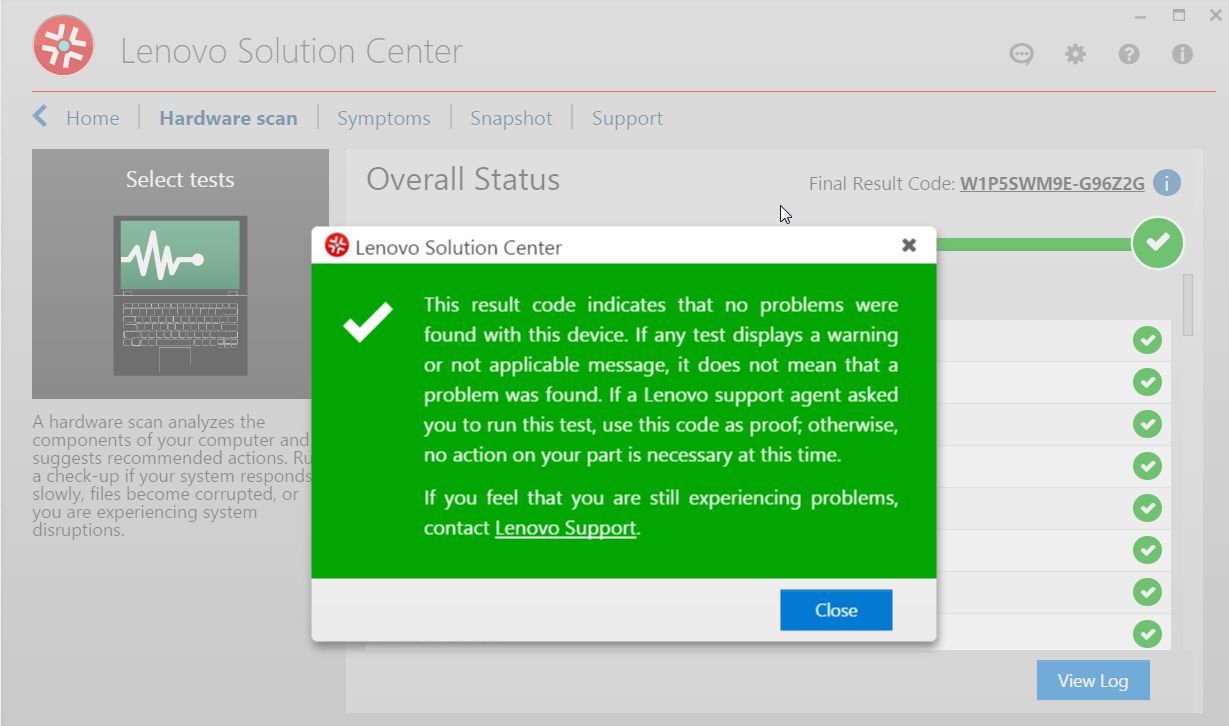Minimize the Lenovo Solution Center window
Image resolution: width=1229 pixels, height=726 pixels.
coord(1141,16)
